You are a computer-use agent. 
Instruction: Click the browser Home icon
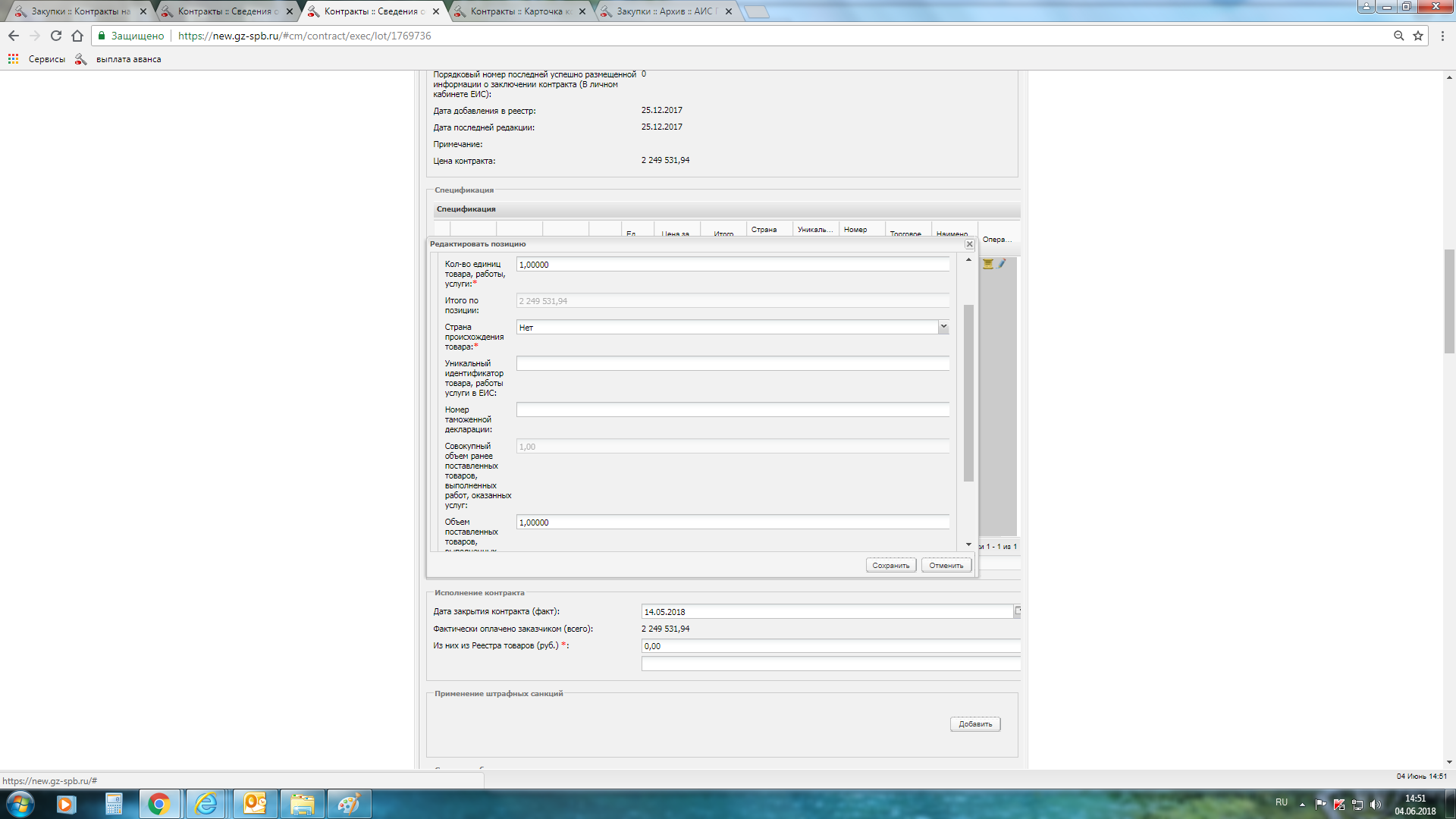point(77,36)
